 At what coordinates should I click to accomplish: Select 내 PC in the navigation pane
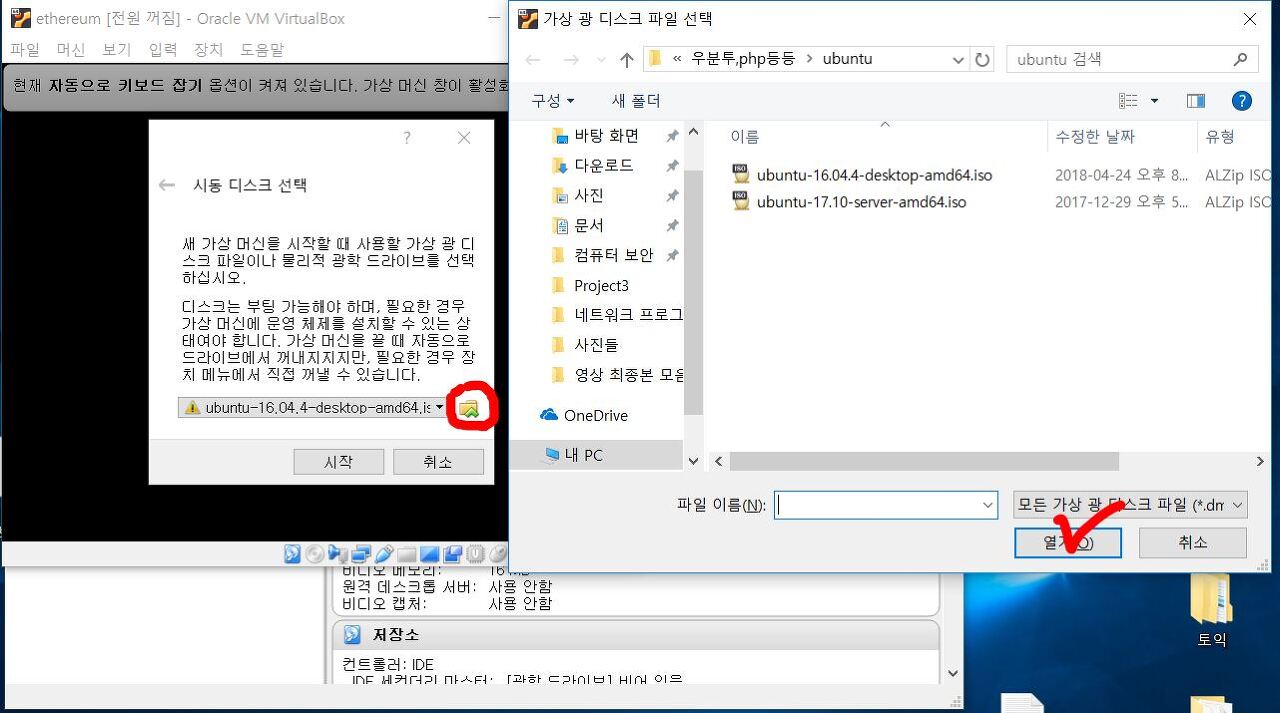click(586, 455)
